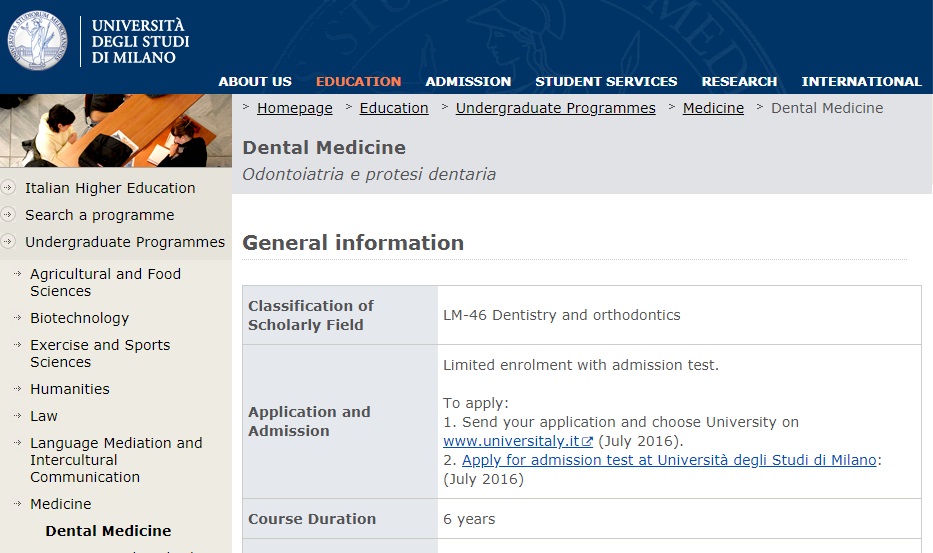The height and width of the screenshot is (553, 933).
Task: Click the arrow icon beside Search a programme
Action: coord(8,215)
